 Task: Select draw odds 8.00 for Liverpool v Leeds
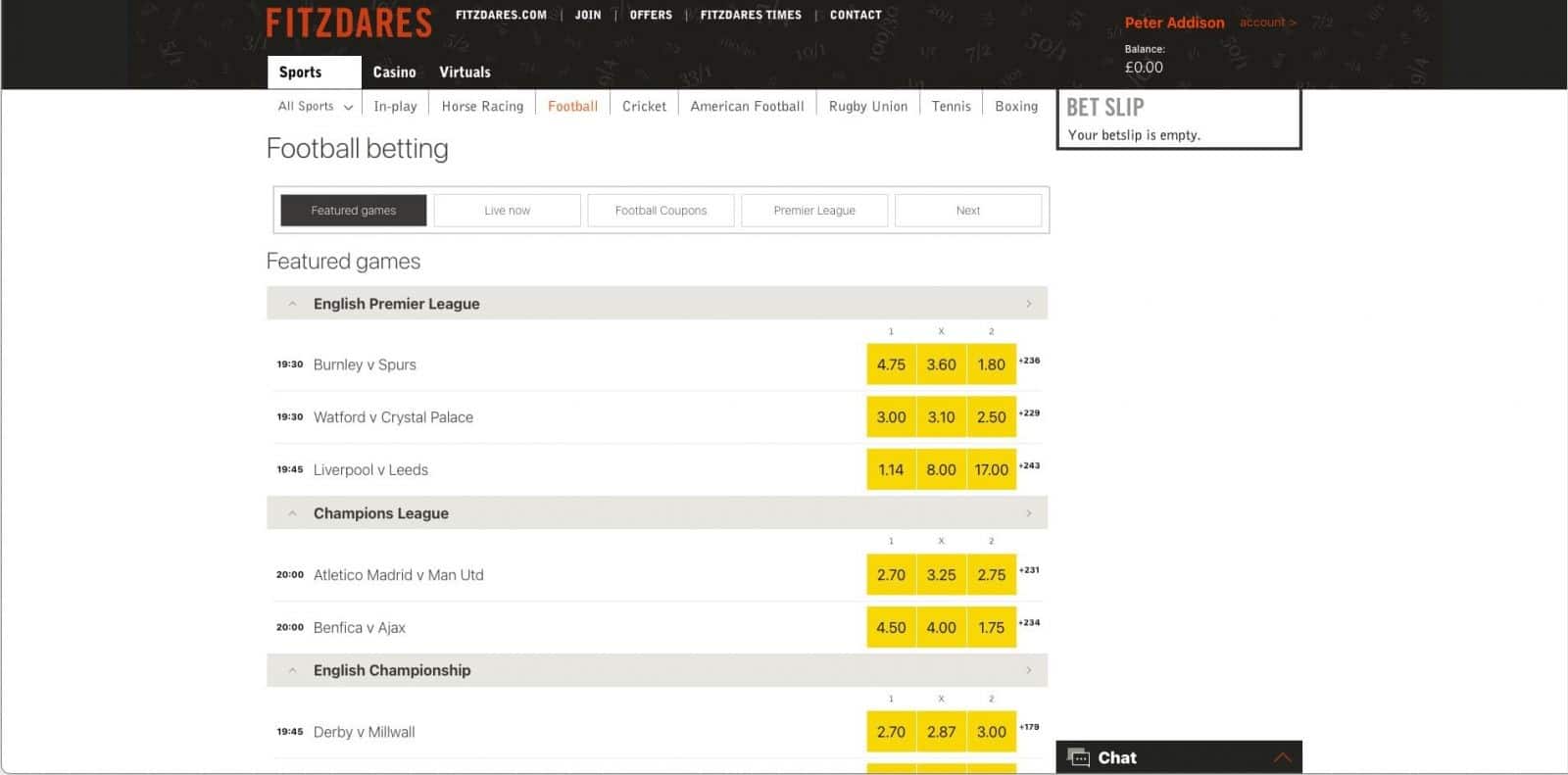pyautogui.click(x=941, y=470)
